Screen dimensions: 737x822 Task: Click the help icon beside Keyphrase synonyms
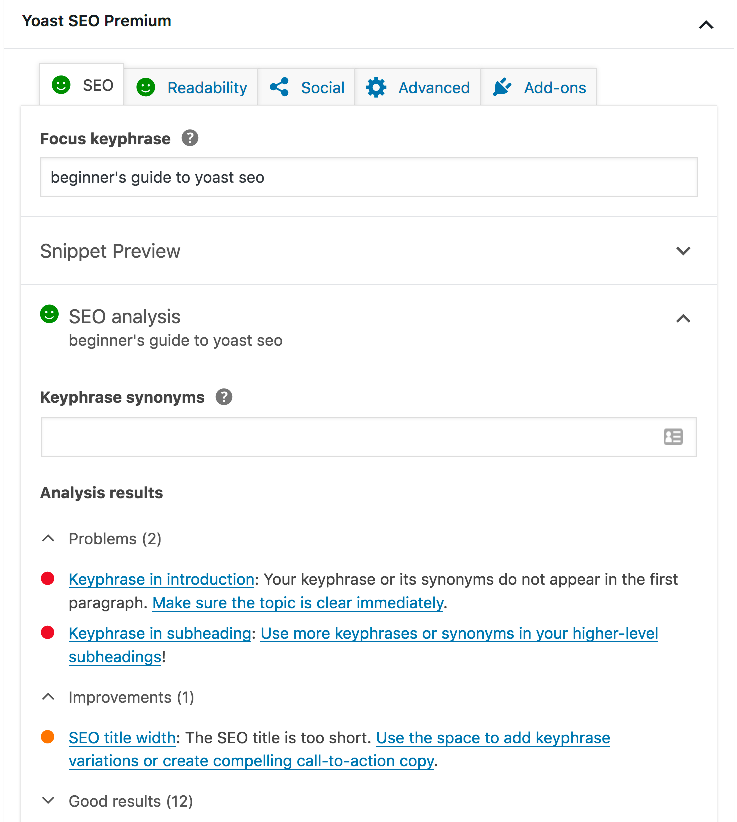point(224,397)
